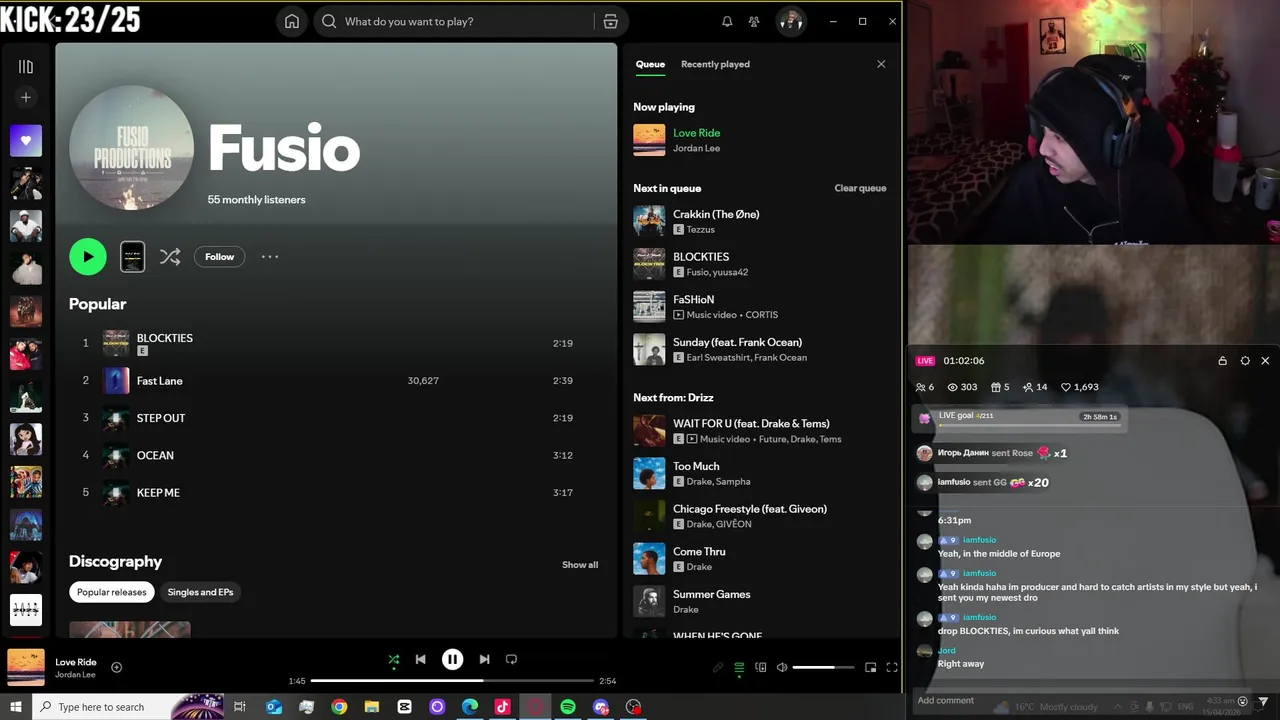Open Connect to a device

click(761, 667)
